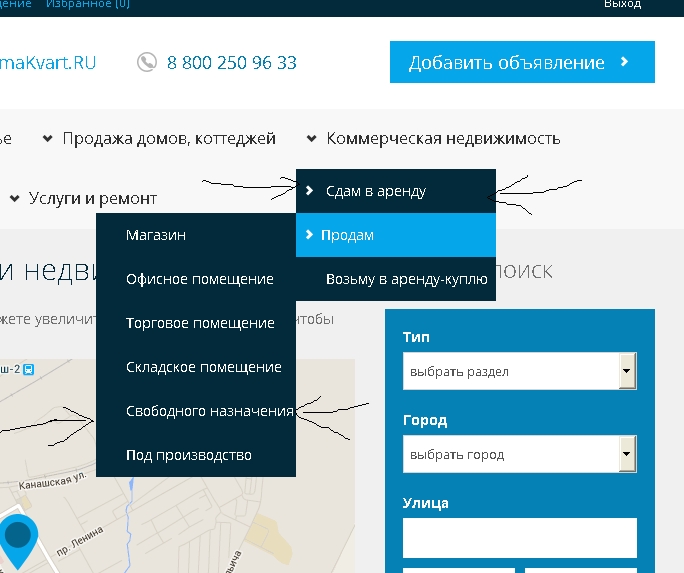
Task: Click the bus stop icon on map
Action: point(28,368)
